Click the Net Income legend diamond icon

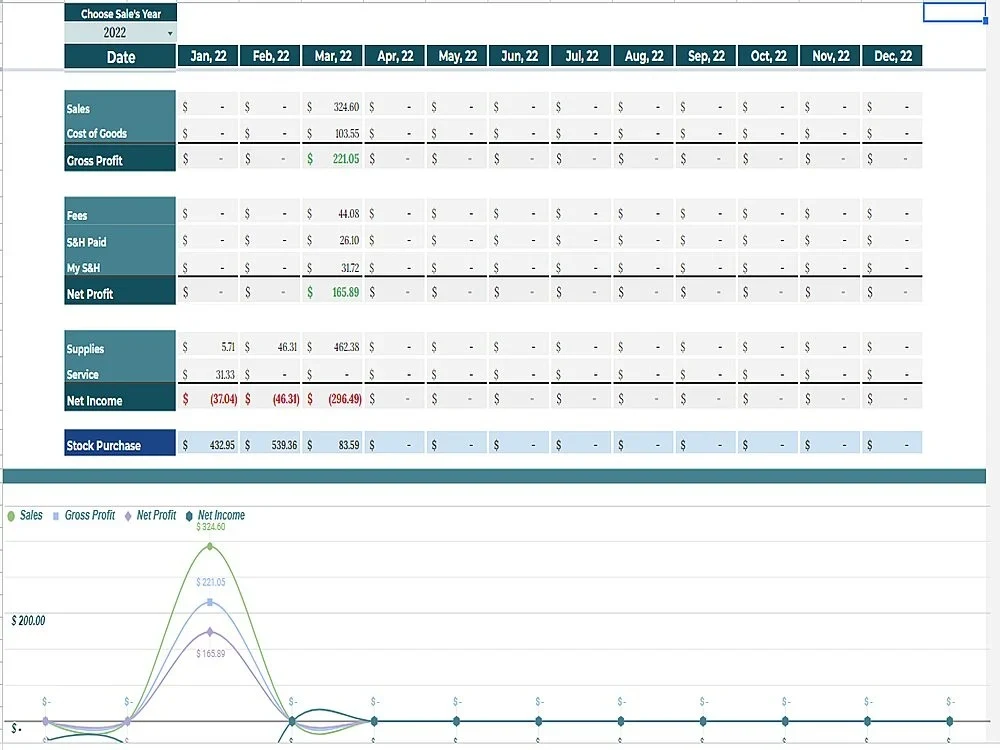tap(187, 515)
